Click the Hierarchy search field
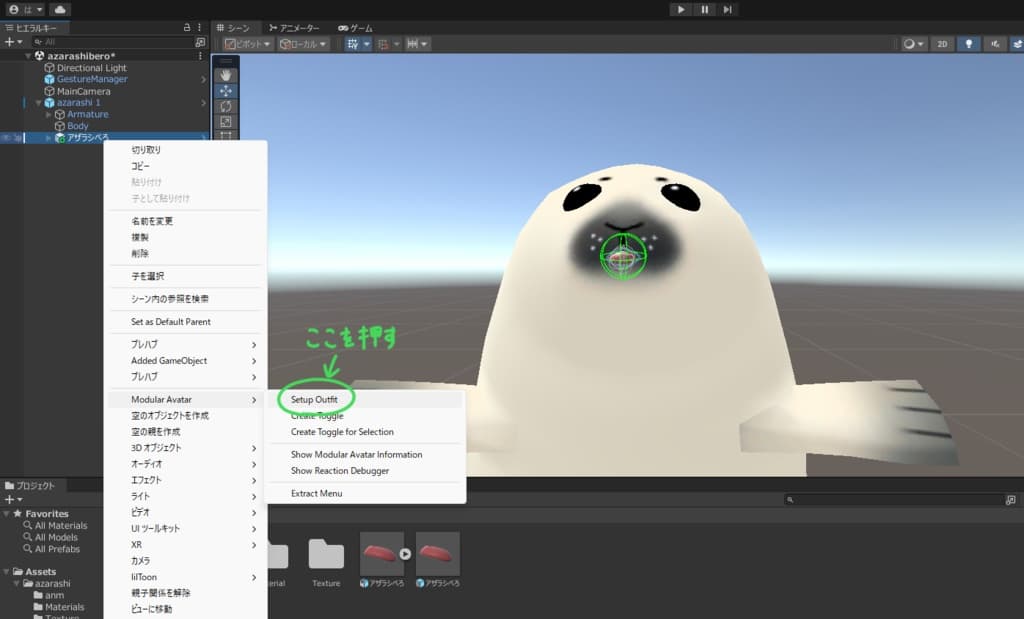1024x619 pixels. (x=112, y=42)
